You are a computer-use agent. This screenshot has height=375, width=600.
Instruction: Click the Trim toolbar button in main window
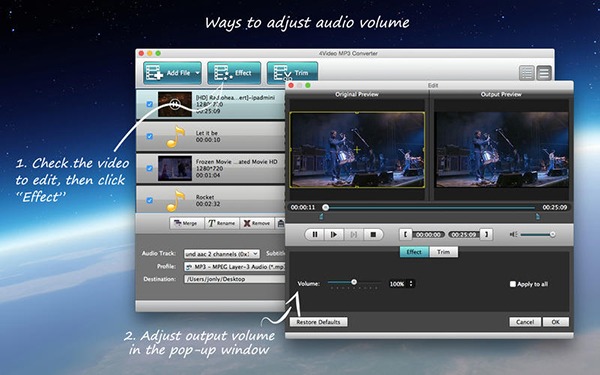click(292, 73)
